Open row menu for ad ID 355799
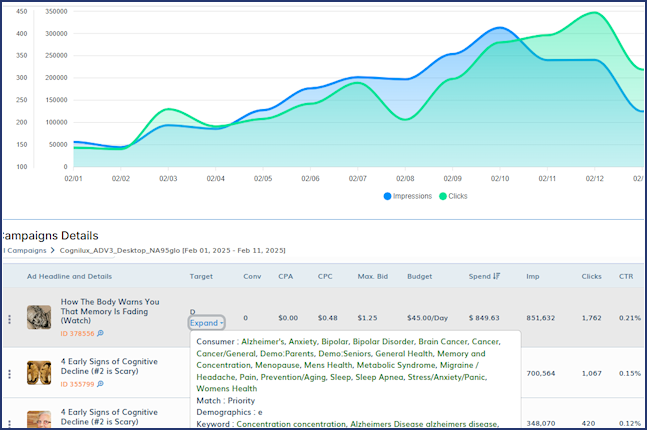647x430 pixels. coord(9,374)
